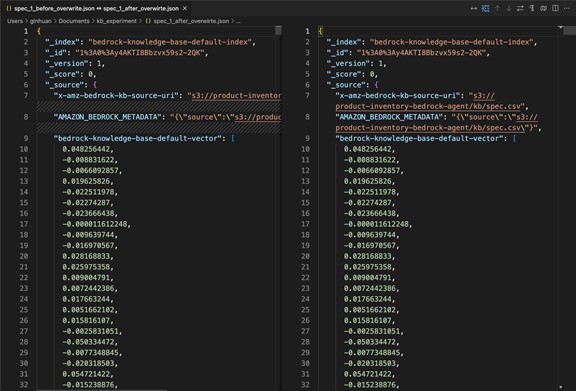Toggle collapse unchanged regions in diff

pos(485,8)
